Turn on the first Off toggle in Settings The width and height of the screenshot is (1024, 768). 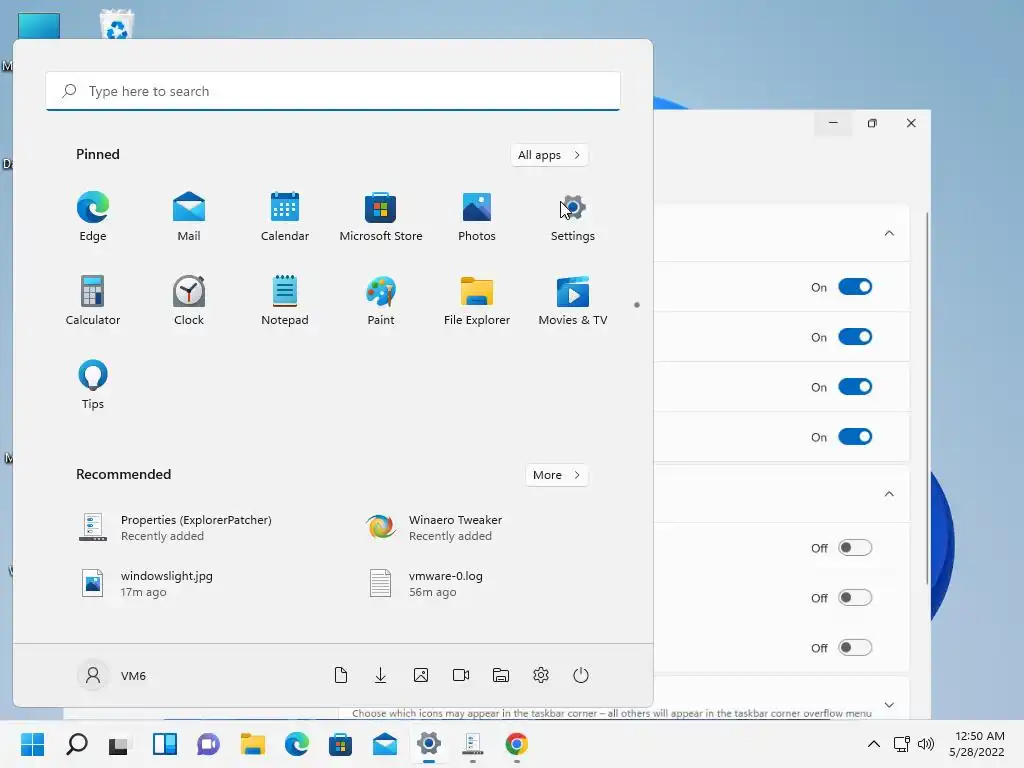[855, 548]
